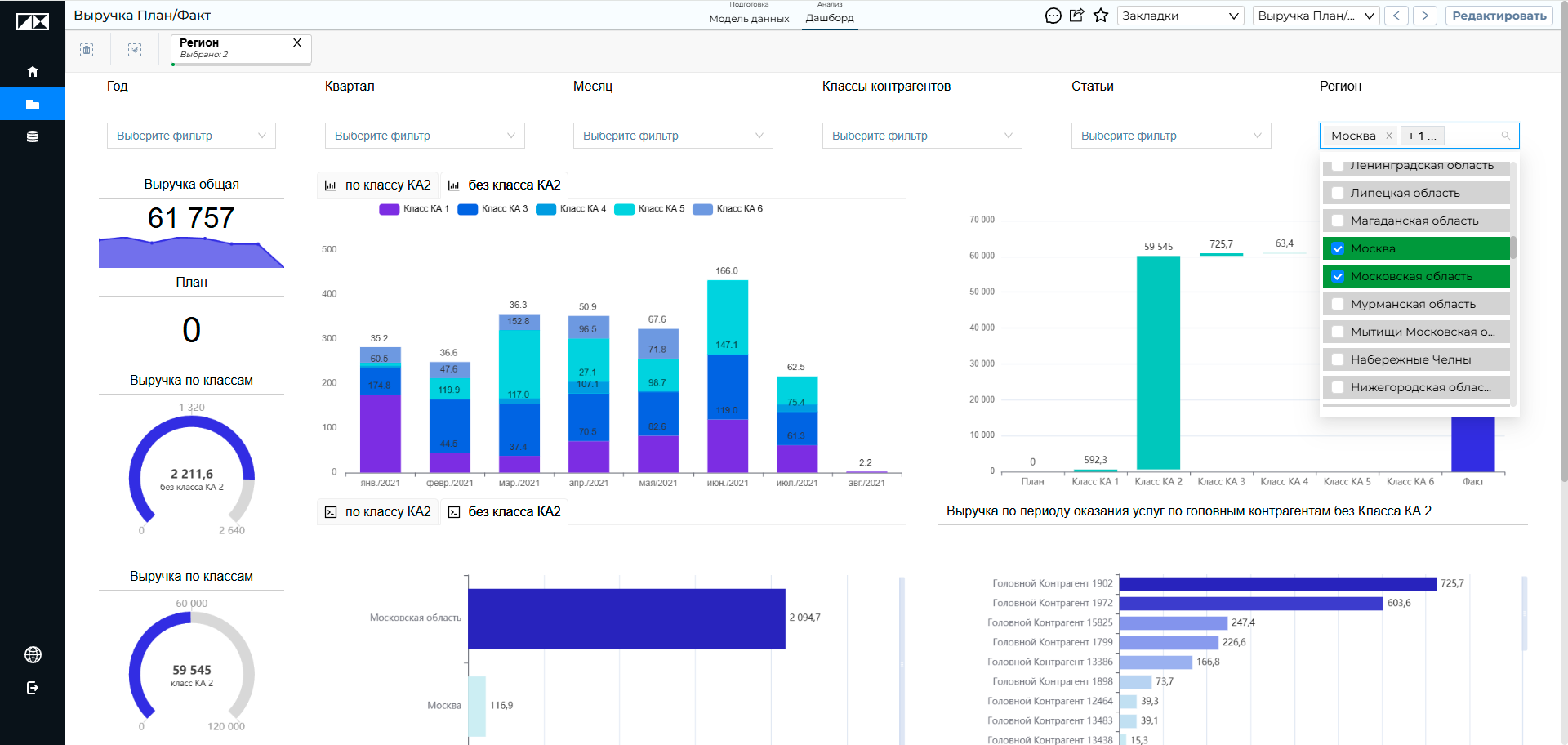Check the Мурманская область checkbox

pyautogui.click(x=1338, y=304)
